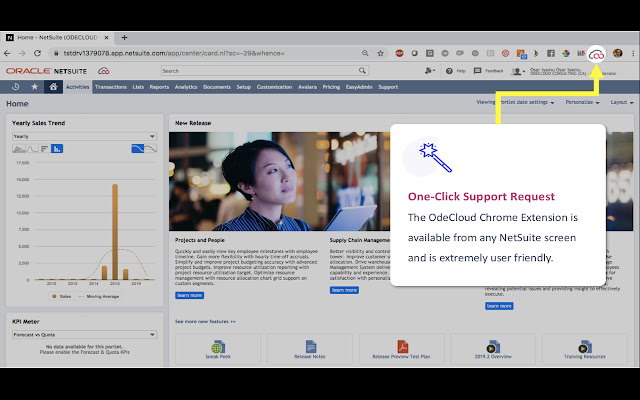Screen dimensions: 640x400
Task: Open Chrome three-dot menu
Action: [x=633, y=53]
